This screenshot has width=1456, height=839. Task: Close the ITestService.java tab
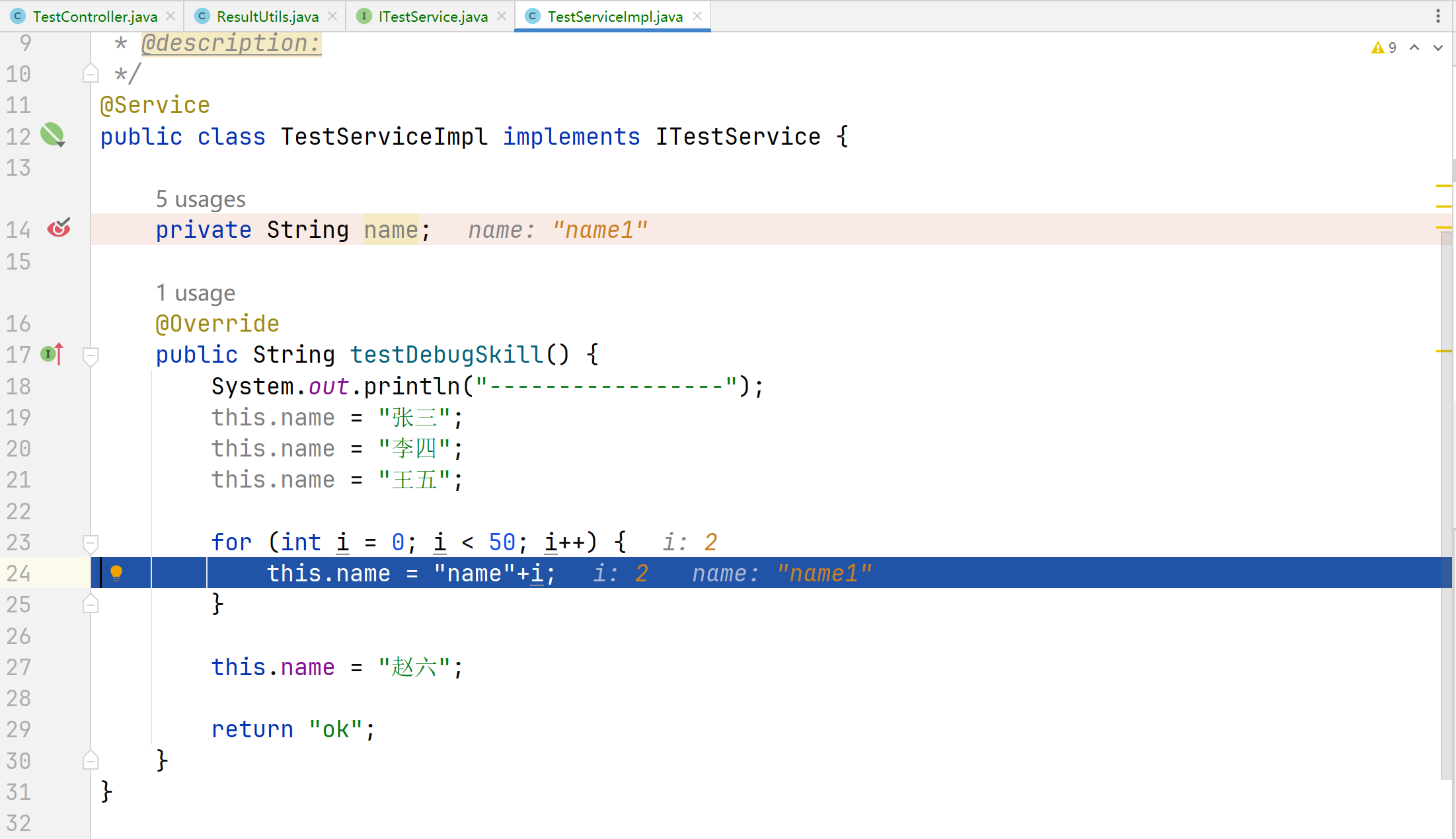coord(502,16)
